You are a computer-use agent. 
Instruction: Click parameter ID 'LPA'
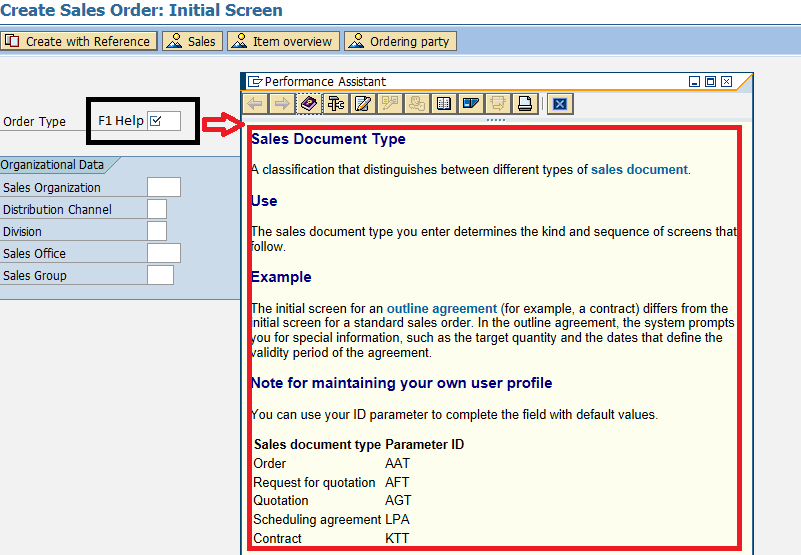click(x=397, y=519)
